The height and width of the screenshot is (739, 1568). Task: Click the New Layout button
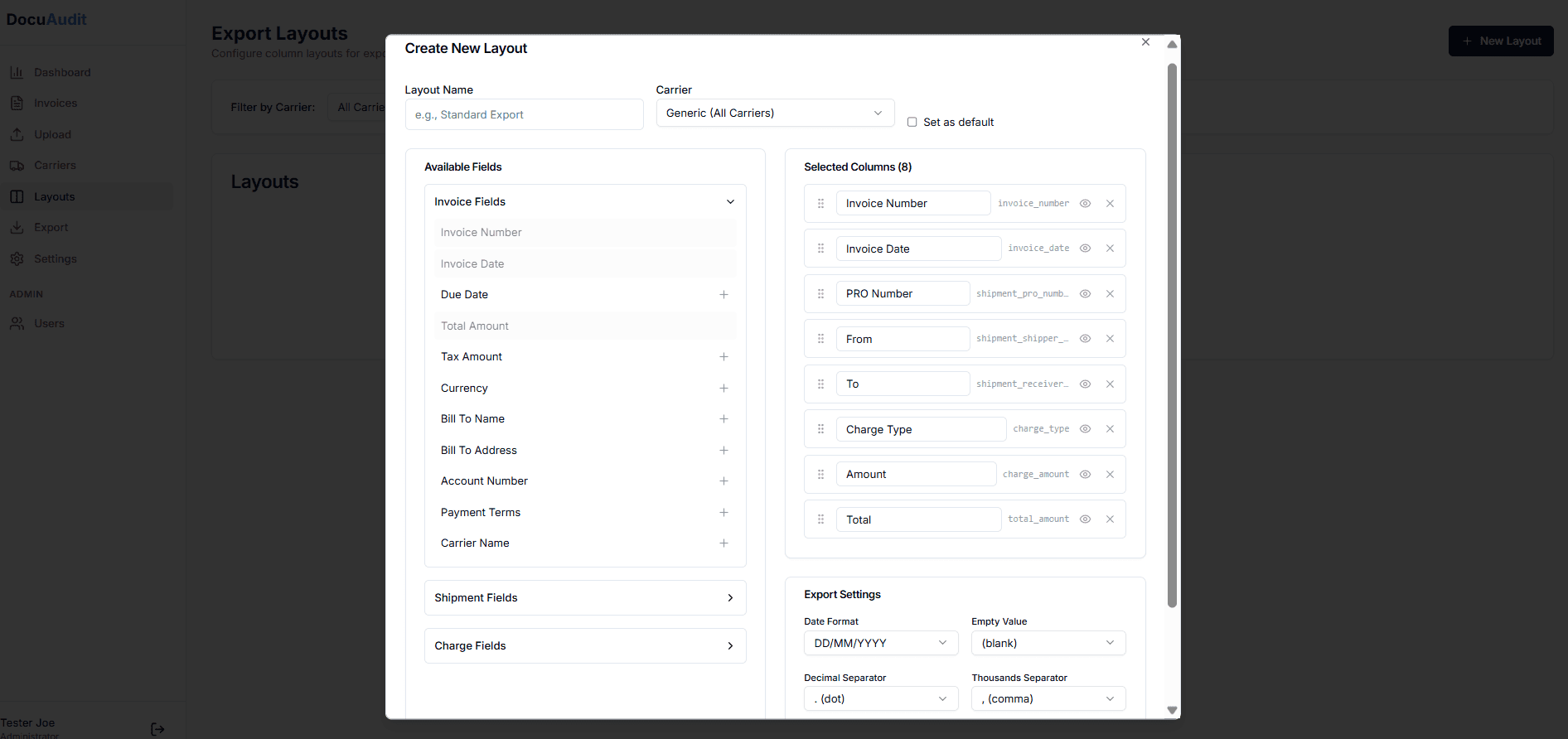click(x=1501, y=41)
